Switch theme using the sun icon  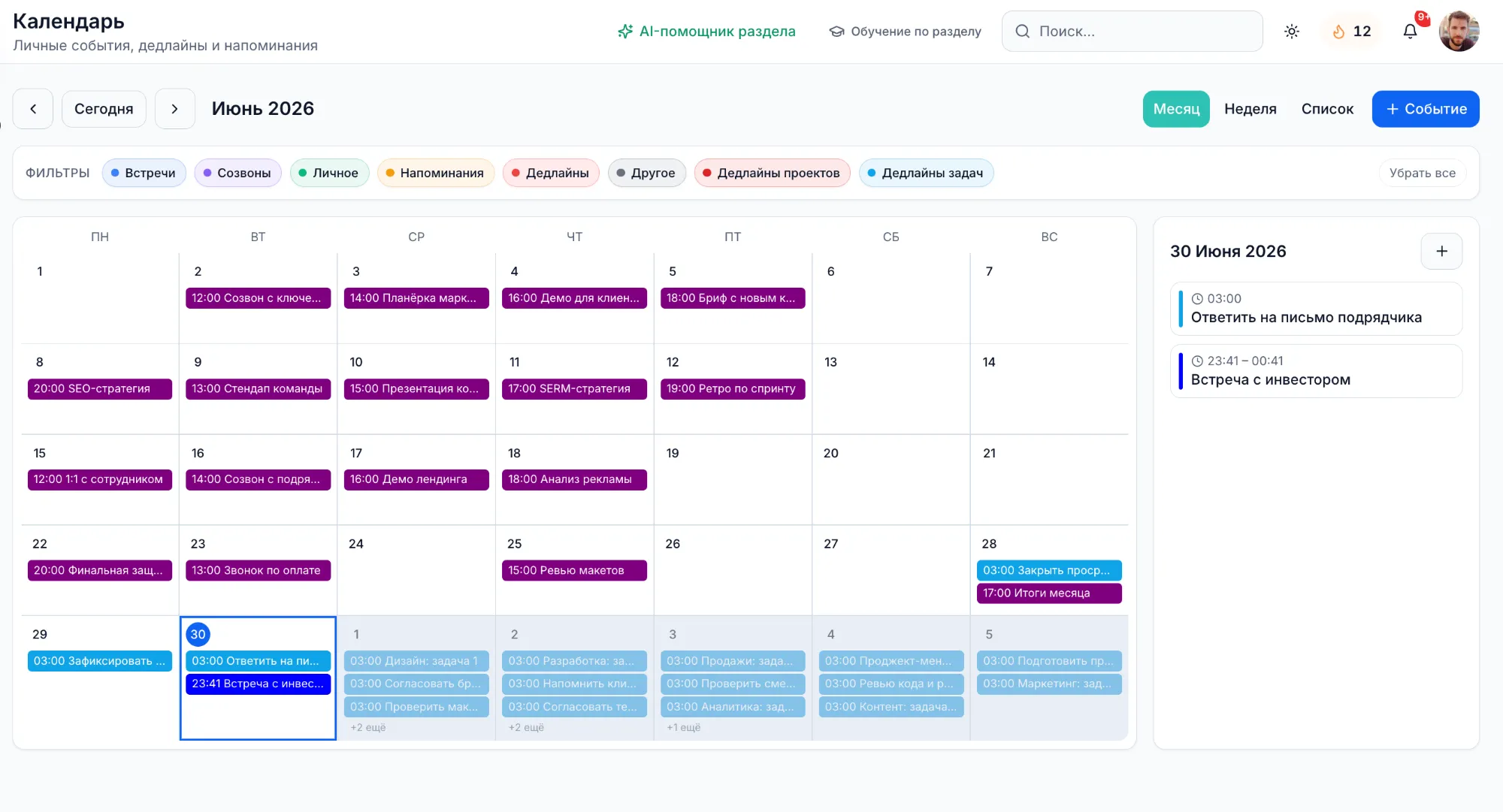tap(1292, 31)
